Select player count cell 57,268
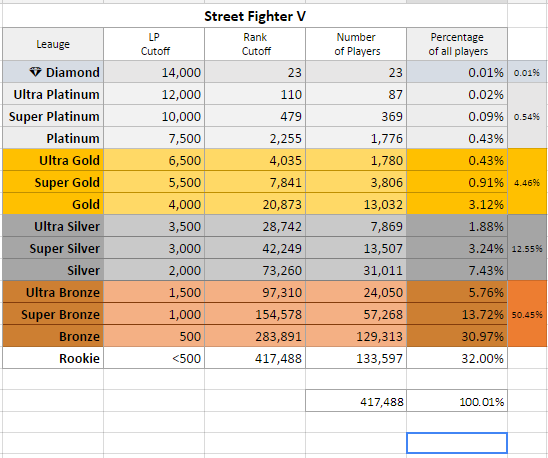Image resolution: width=548 pixels, height=458 pixels. click(x=356, y=314)
